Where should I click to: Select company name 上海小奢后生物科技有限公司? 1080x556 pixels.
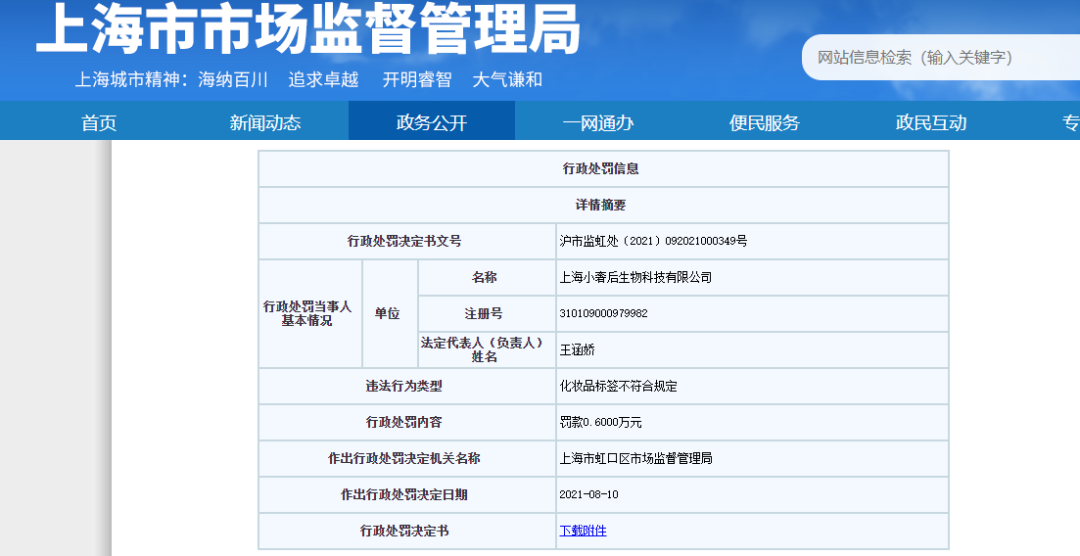[x=636, y=278]
